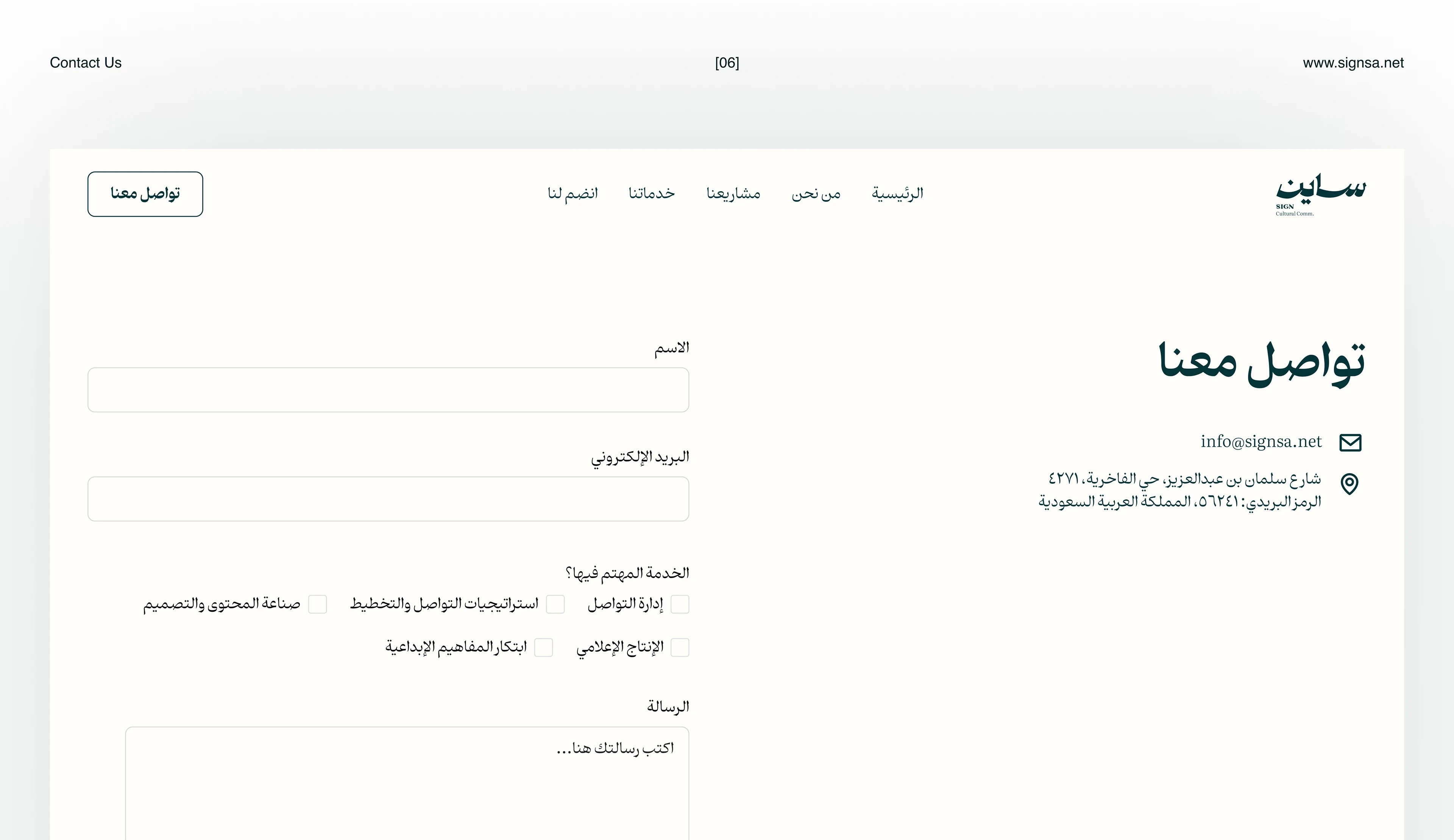Viewport: 1454px width, 840px height.
Task: Click the info@signsa.net email link
Action: [x=1261, y=442]
